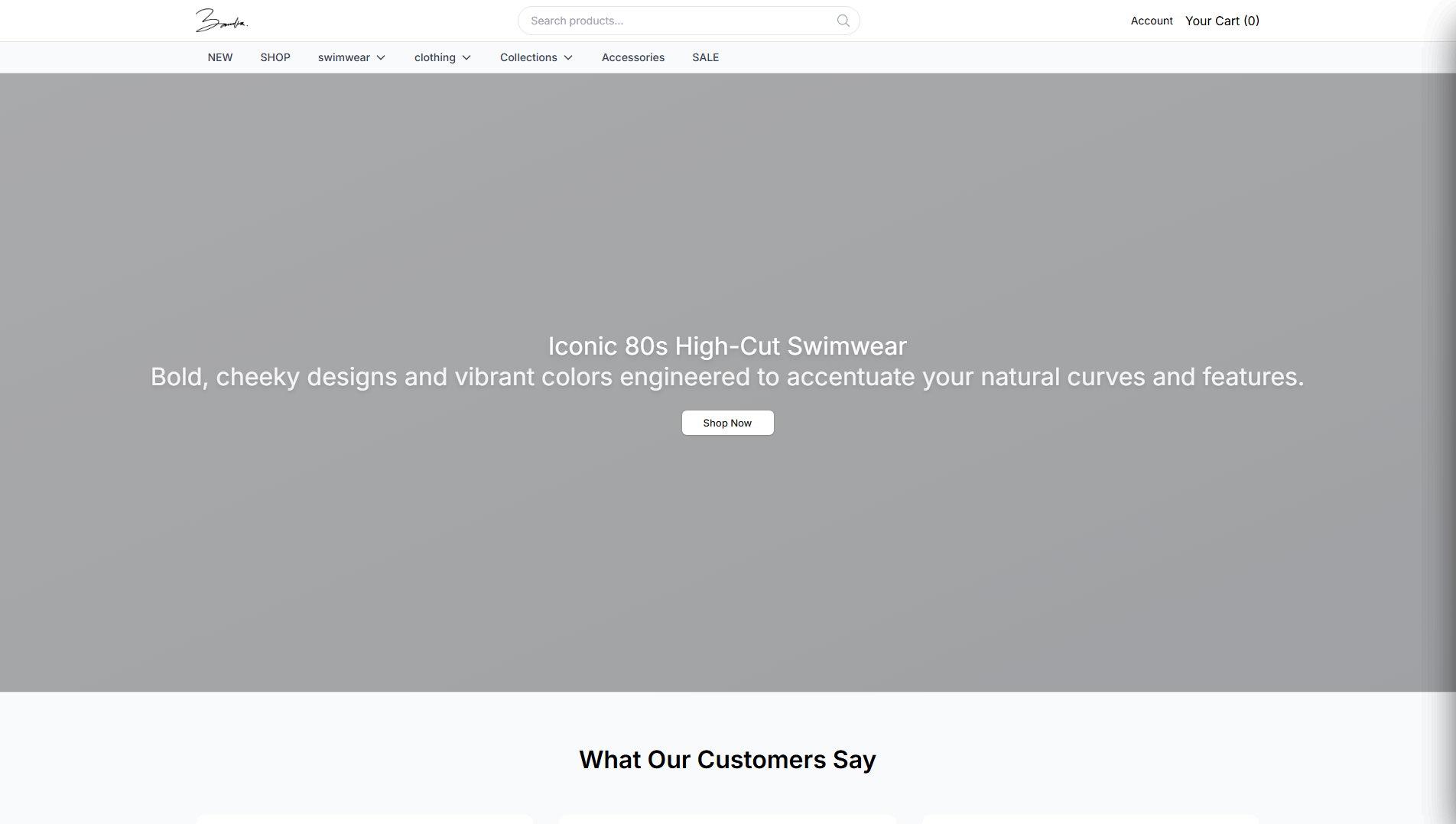
Task: Open Your Cart (0)
Action: tap(1222, 21)
